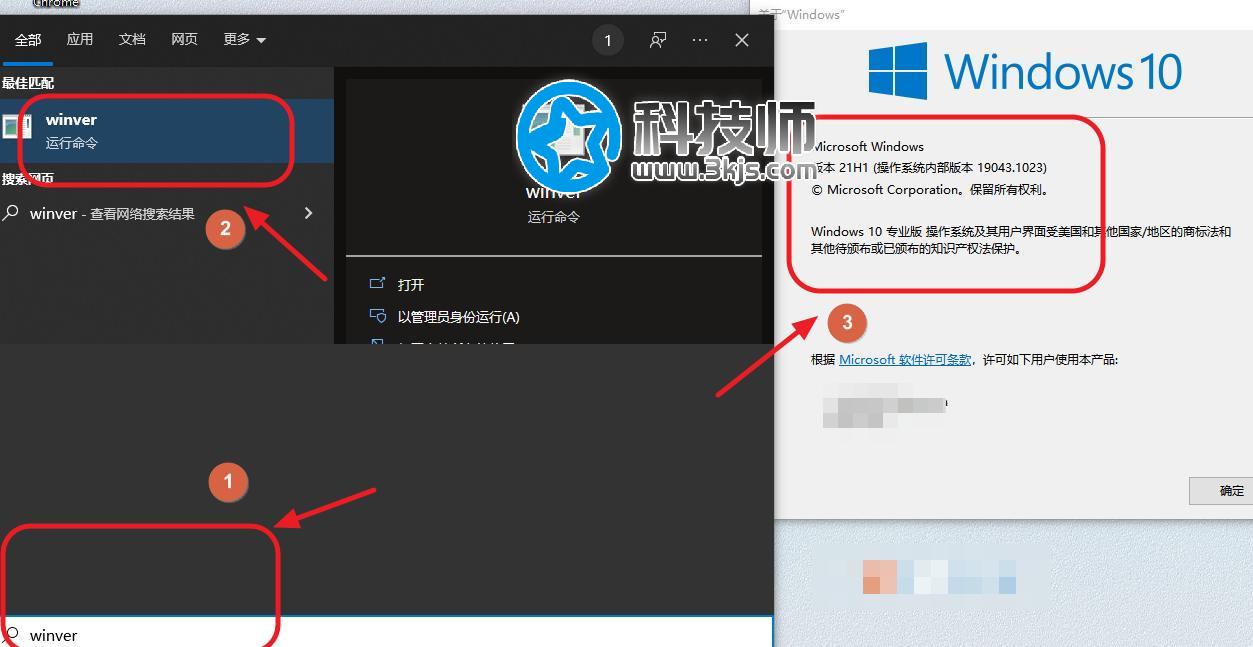Select the 版本 21H1 version line
The height and width of the screenshot is (647, 1253).
point(929,167)
